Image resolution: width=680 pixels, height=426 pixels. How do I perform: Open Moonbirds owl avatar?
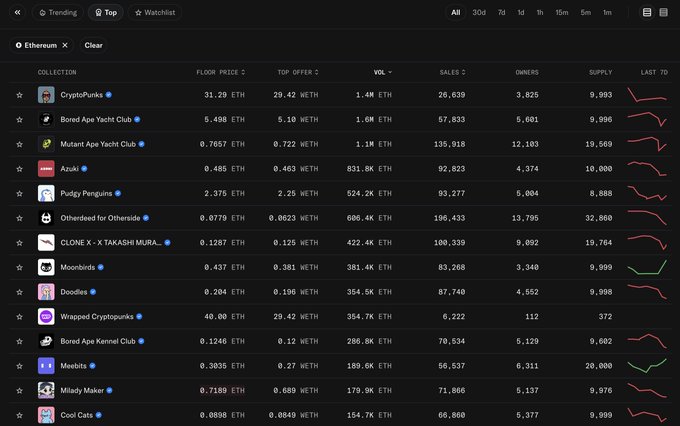click(x=46, y=268)
